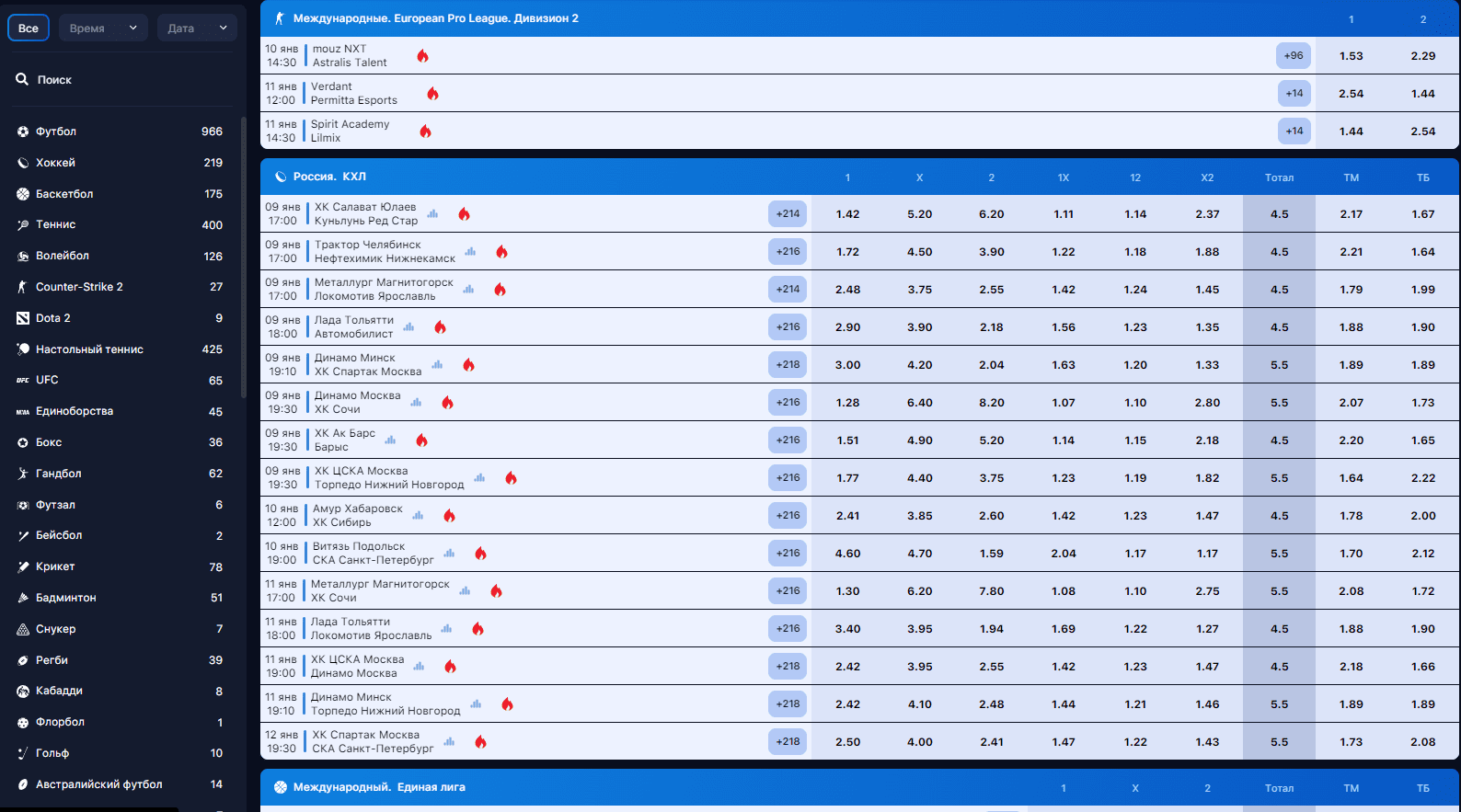The width and height of the screenshot is (1461, 812).
Task: Click flame icon for Verdant vs Permitta Esports
Action: coord(432,93)
